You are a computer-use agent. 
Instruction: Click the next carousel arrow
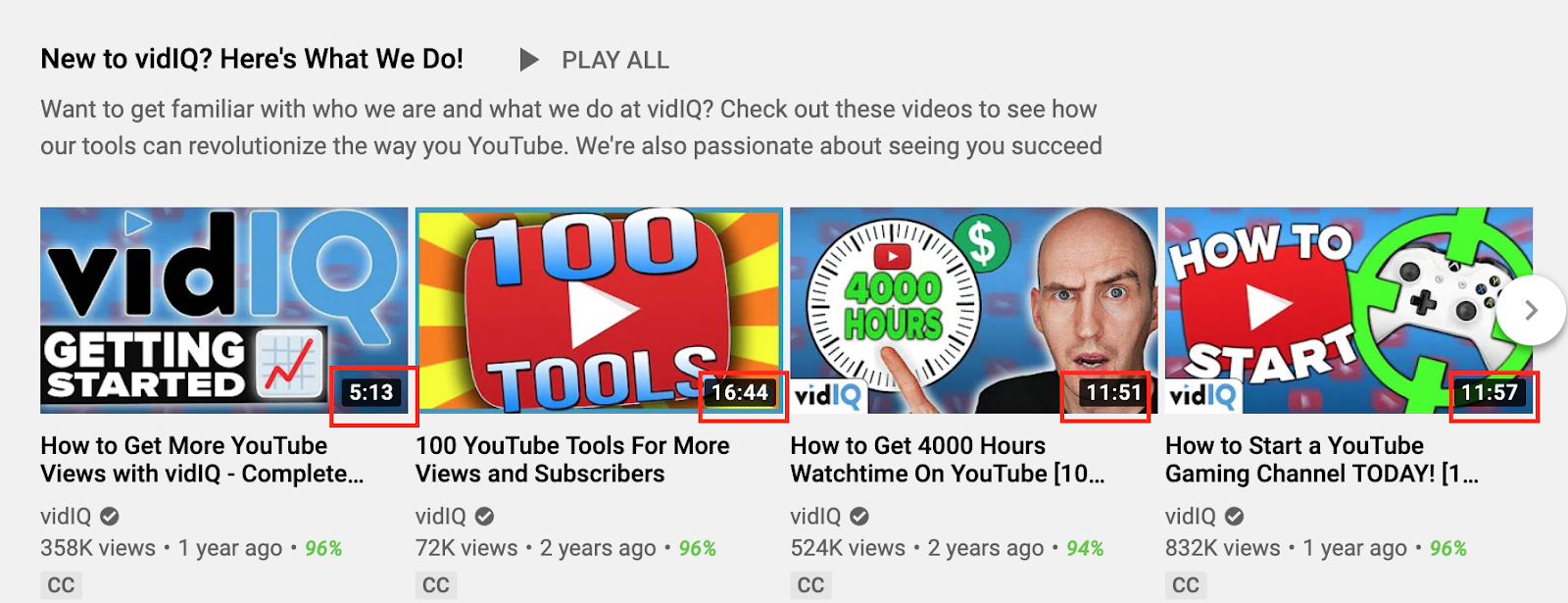click(1531, 311)
